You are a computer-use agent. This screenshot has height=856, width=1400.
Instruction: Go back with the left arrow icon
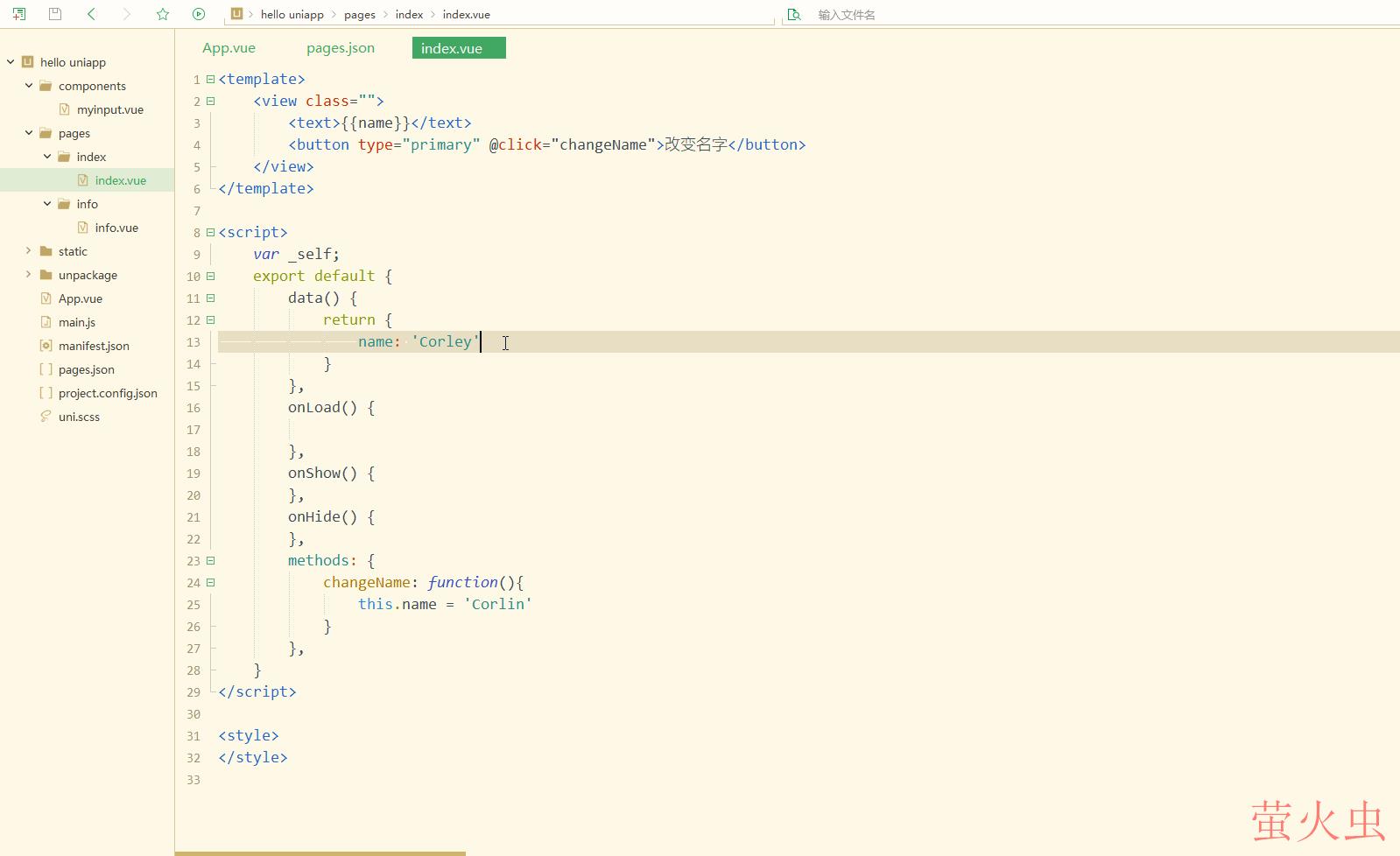pyautogui.click(x=91, y=14)
